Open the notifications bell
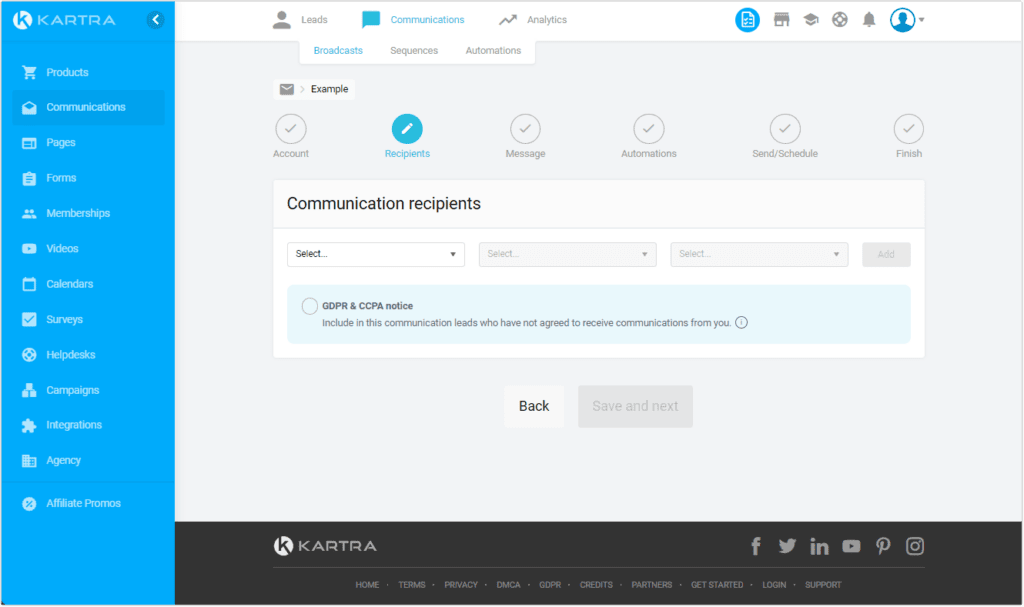The width and height of the screenshot is (1024, 607). coord(869,20)
